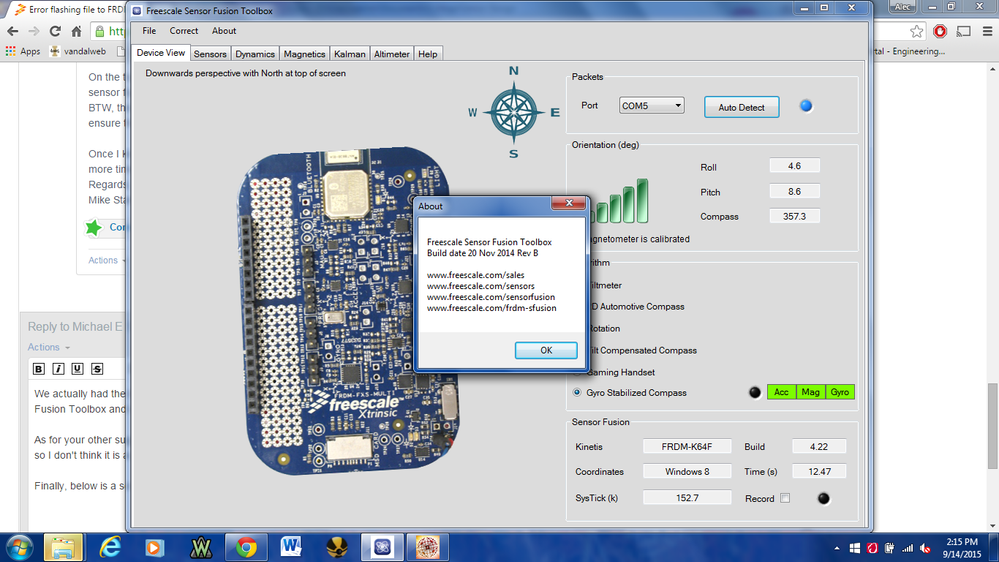Click www.freescale.com/frdm-sfusion in About dialog
The image size is (999, 562).
point(491,308)
